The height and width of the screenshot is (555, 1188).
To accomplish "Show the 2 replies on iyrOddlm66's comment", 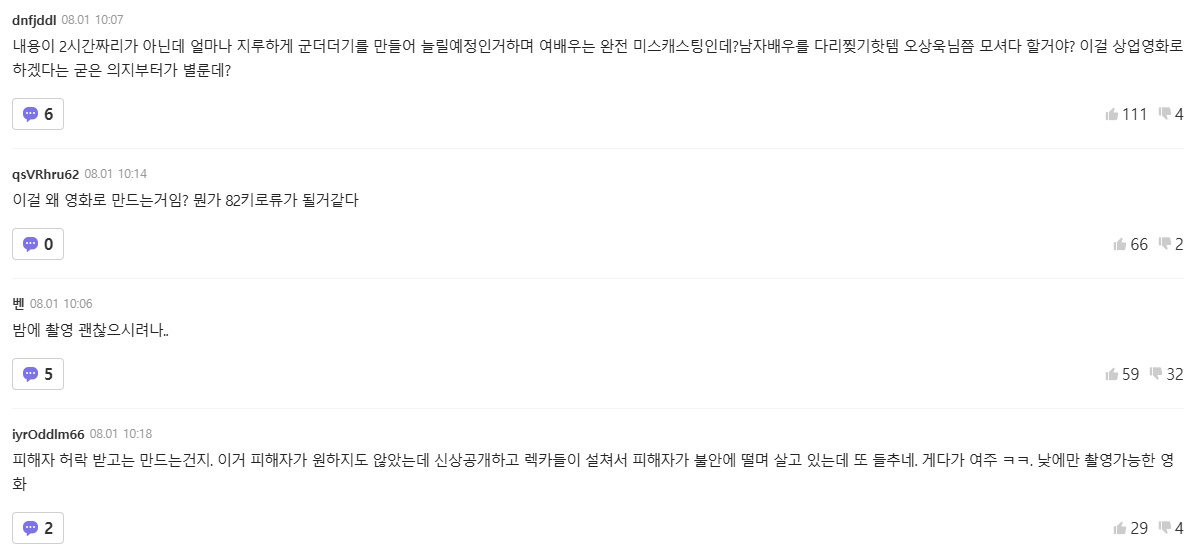I will coord(38,528).
